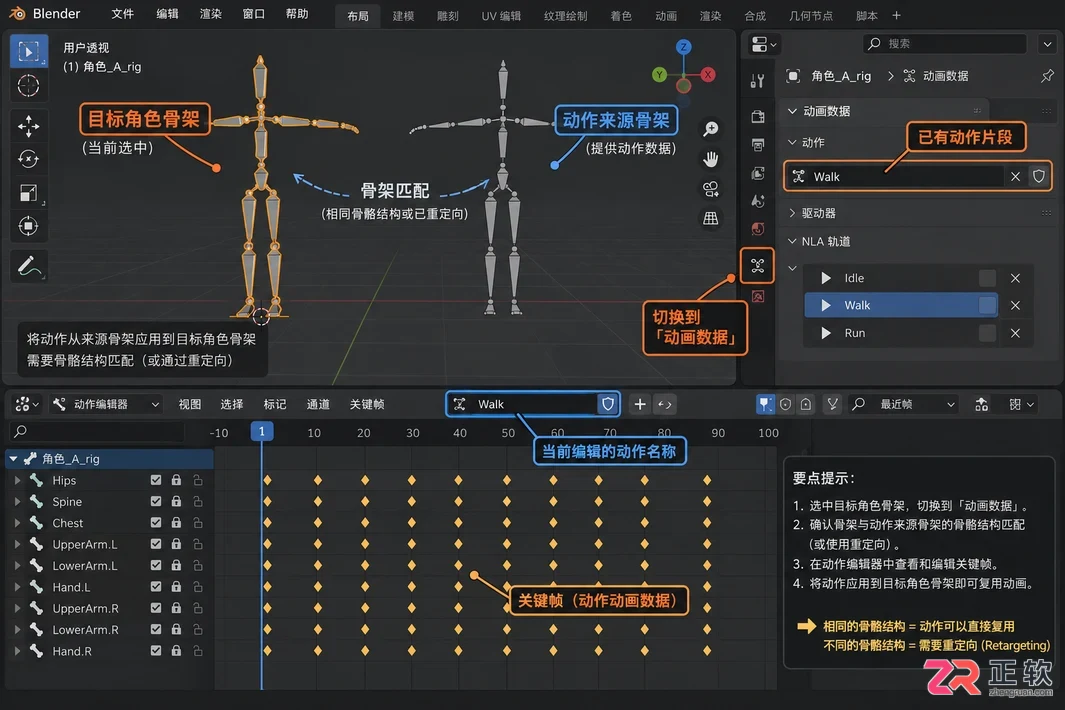The width and height of the screenshot is (1065, 710).
Task: Open the 文件 menu
Action: click(122, 14)
